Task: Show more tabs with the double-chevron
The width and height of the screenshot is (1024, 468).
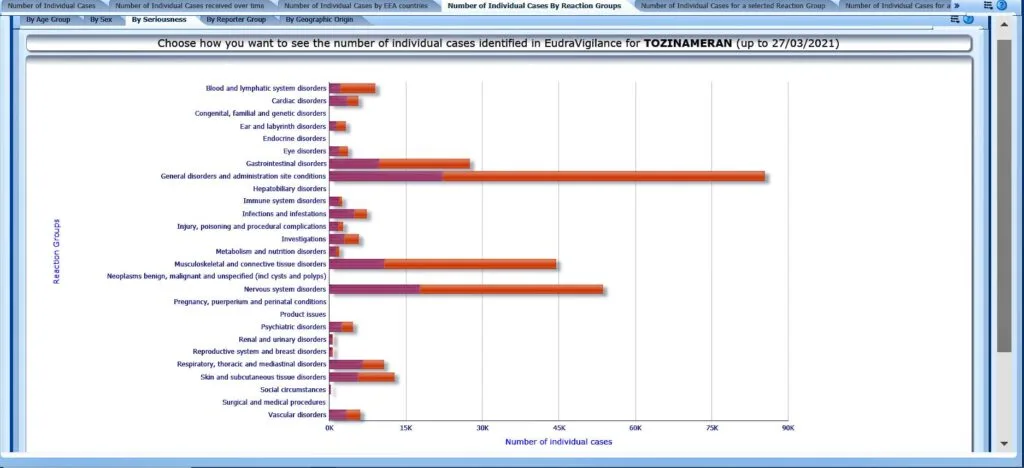Action: click(957, 6)
